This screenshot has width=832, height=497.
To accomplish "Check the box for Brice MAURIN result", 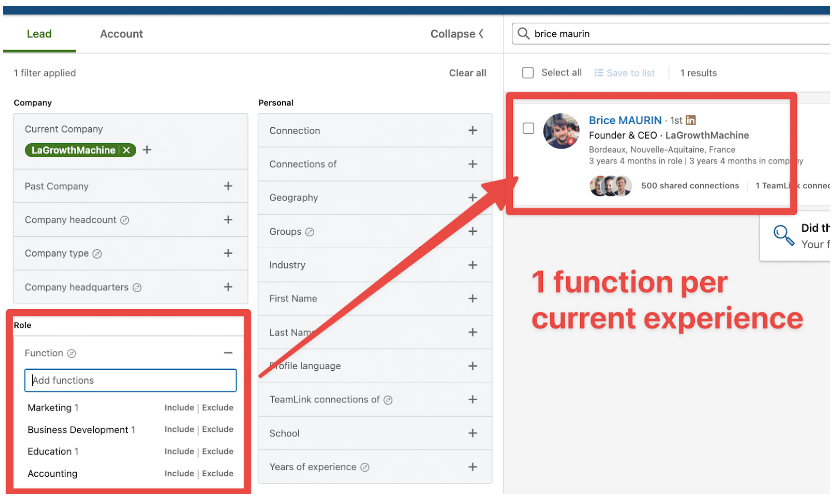I will pos(528,128).
